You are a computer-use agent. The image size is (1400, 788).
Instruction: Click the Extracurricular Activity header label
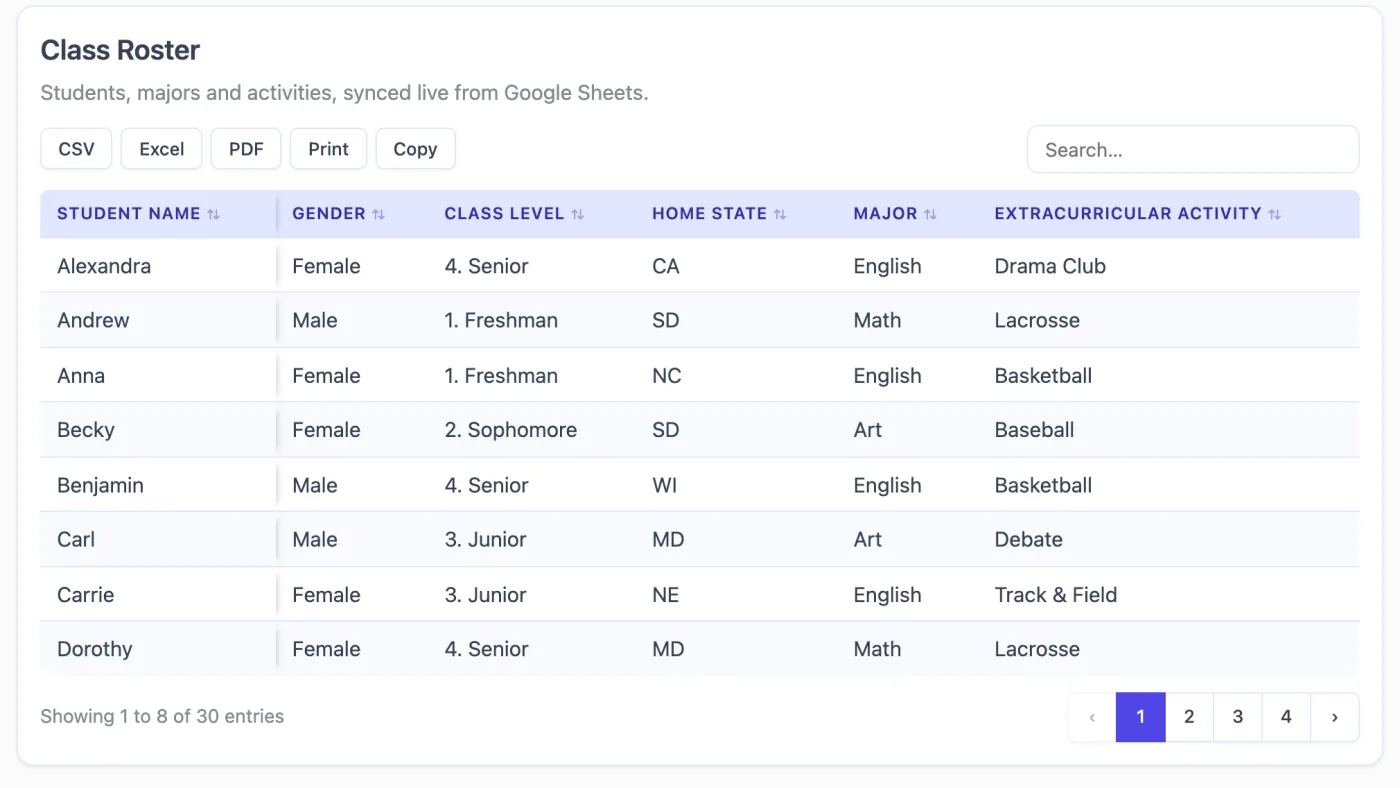click(1128, 214)
